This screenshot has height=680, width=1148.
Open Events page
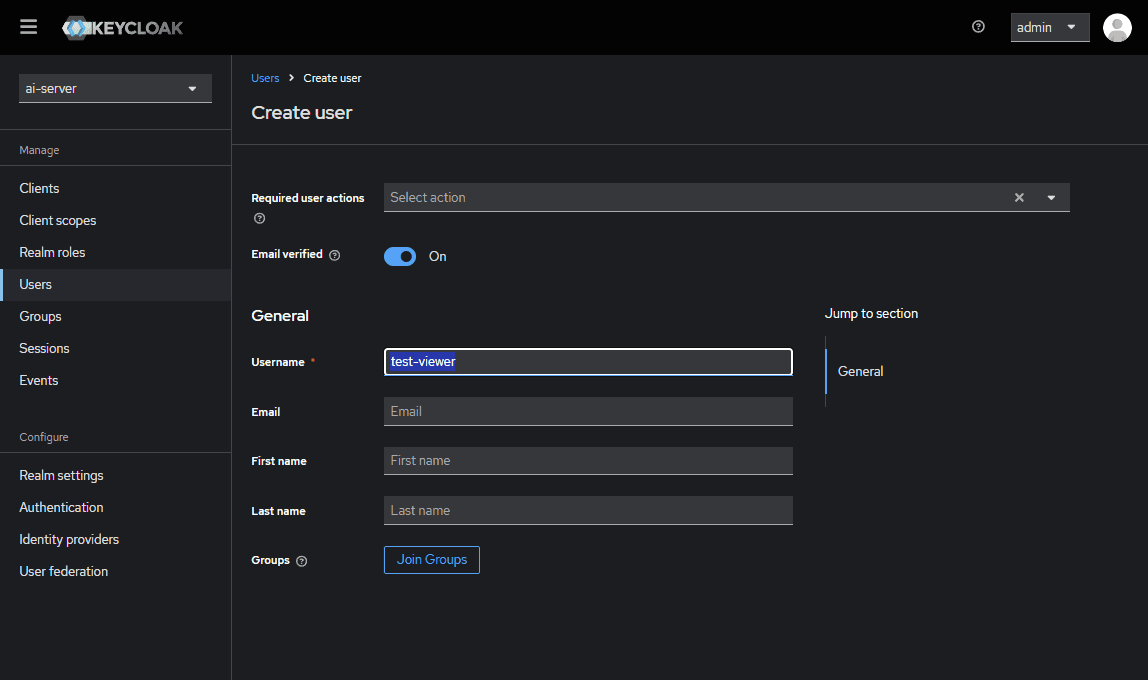(116, 381)
